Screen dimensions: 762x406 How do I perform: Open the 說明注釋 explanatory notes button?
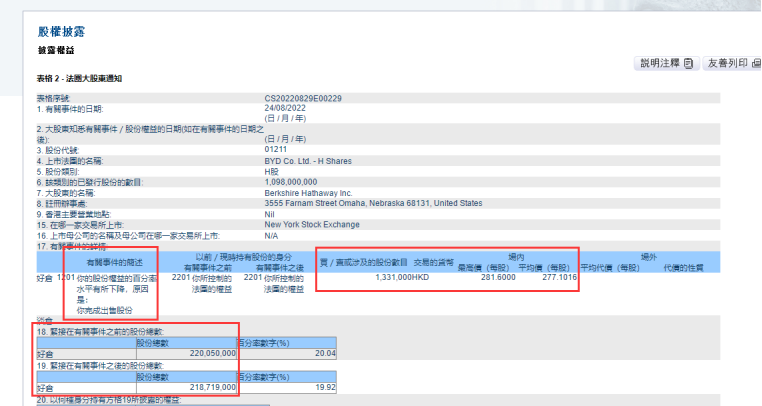[x=667, y=63]
